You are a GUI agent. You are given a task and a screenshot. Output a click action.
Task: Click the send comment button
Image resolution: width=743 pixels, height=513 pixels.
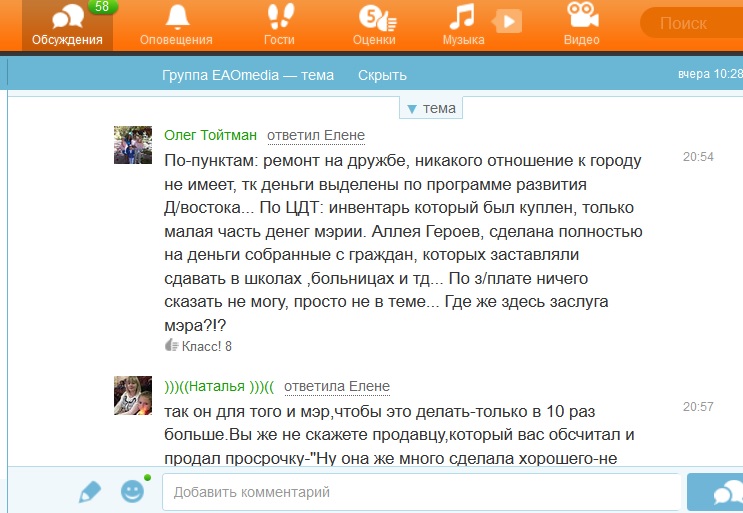pyautogui.click(x=716, y=493)
